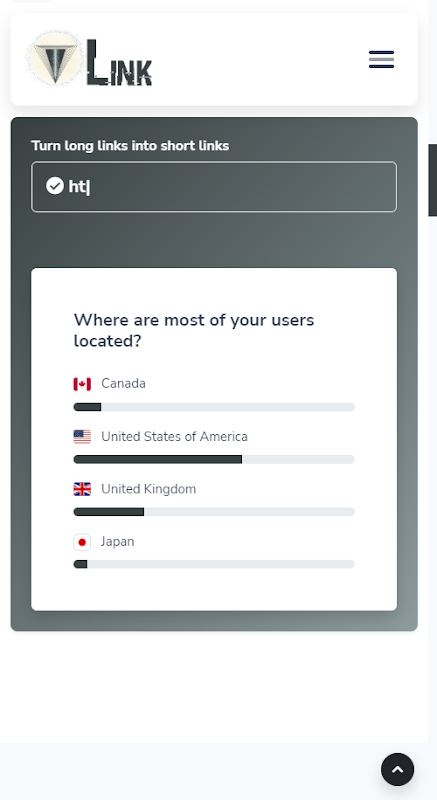Click the United States flag icon
The image size is (437, 800).
(82, 437)
